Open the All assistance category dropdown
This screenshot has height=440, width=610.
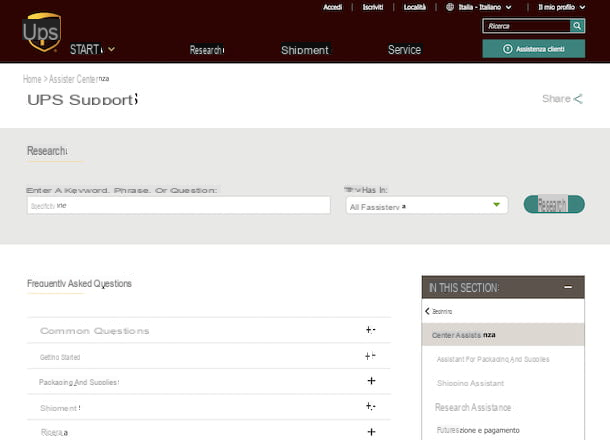427,205
